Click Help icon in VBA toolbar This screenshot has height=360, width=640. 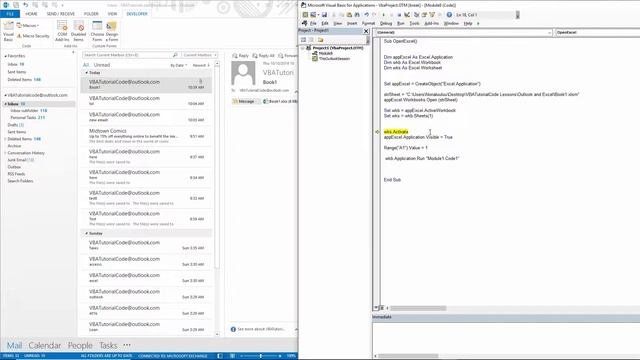click(449, 15)
